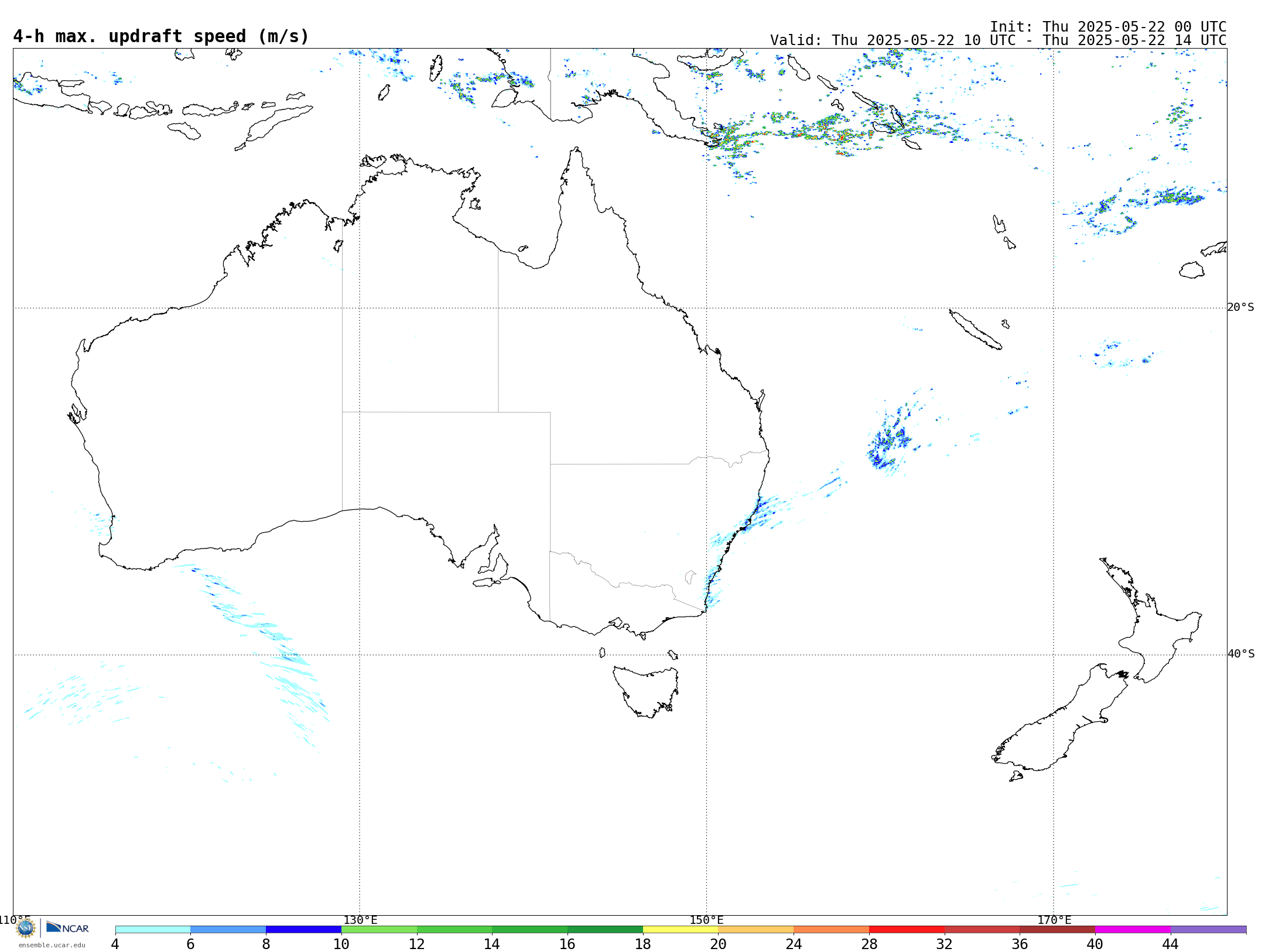Select the light cyan 4–6 m/s swatch
Image resolution: width=1265 pixels, height=952 pixels.
(x=153, y=930)
